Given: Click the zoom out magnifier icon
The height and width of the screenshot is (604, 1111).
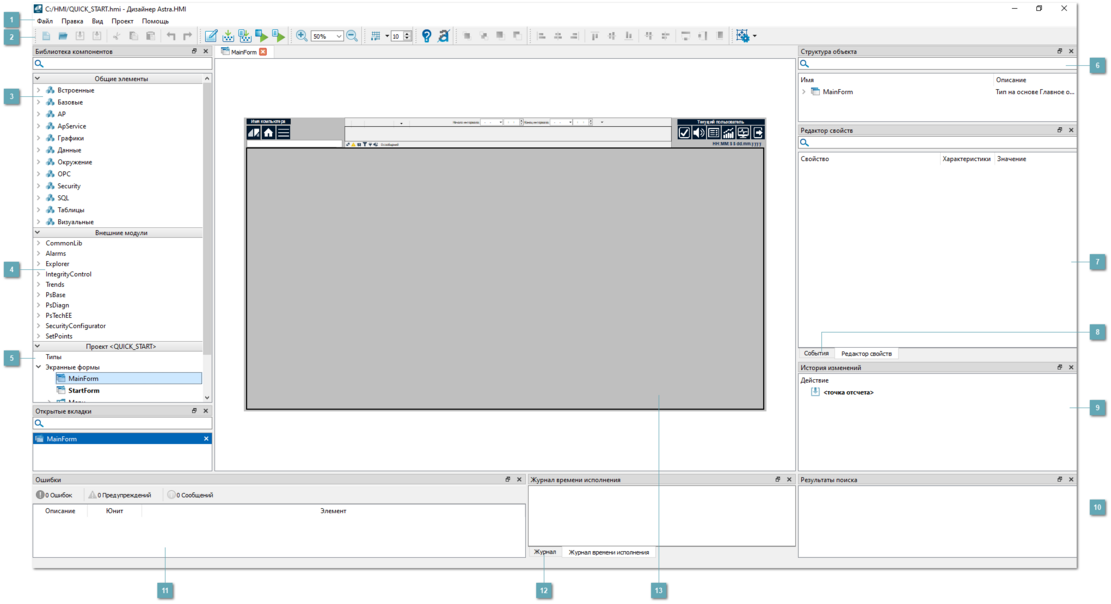Looking at the screenshot, I should point(352,36).
